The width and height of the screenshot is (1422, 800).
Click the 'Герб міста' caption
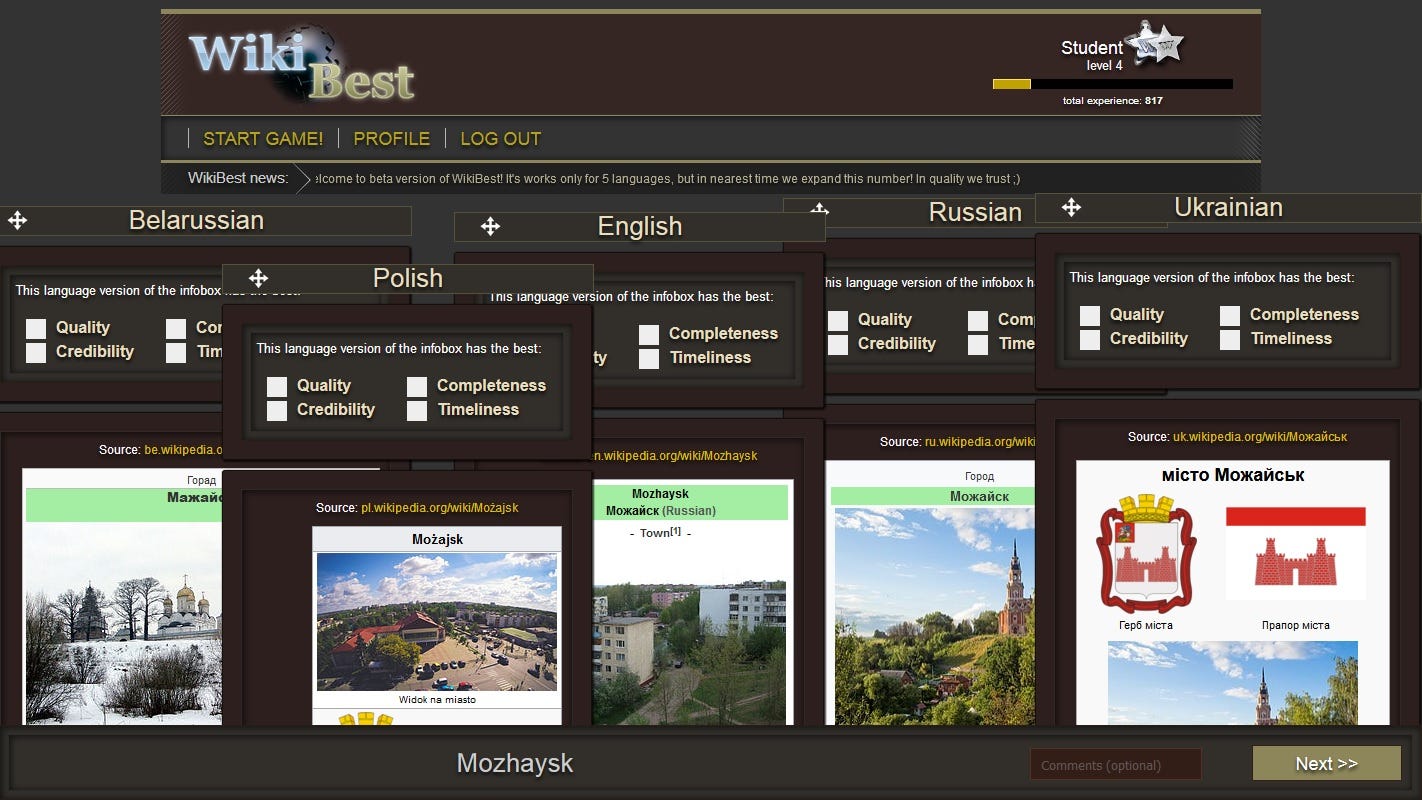pyautogui.click(x=1146, y=625)
